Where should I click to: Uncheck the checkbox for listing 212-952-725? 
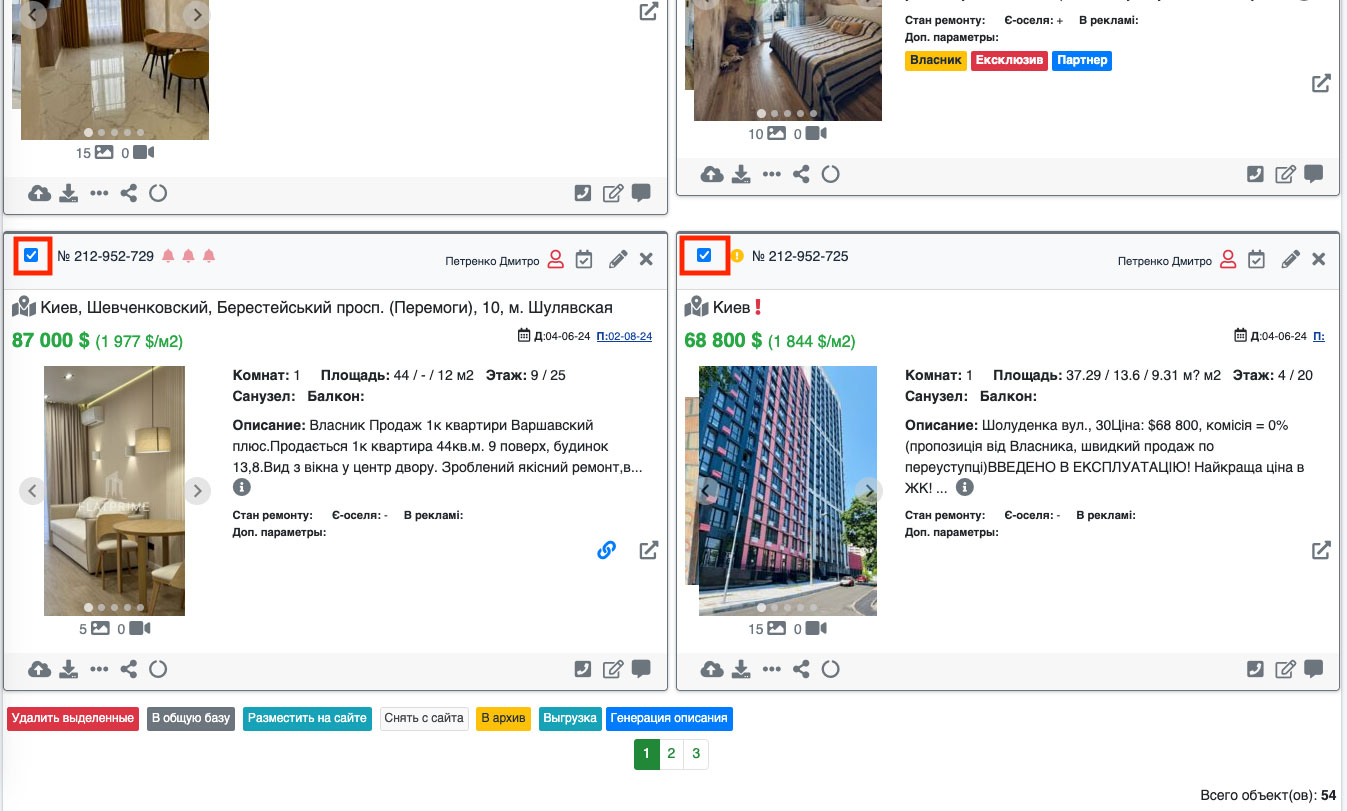pyautogui.click(x=704, y=256)
